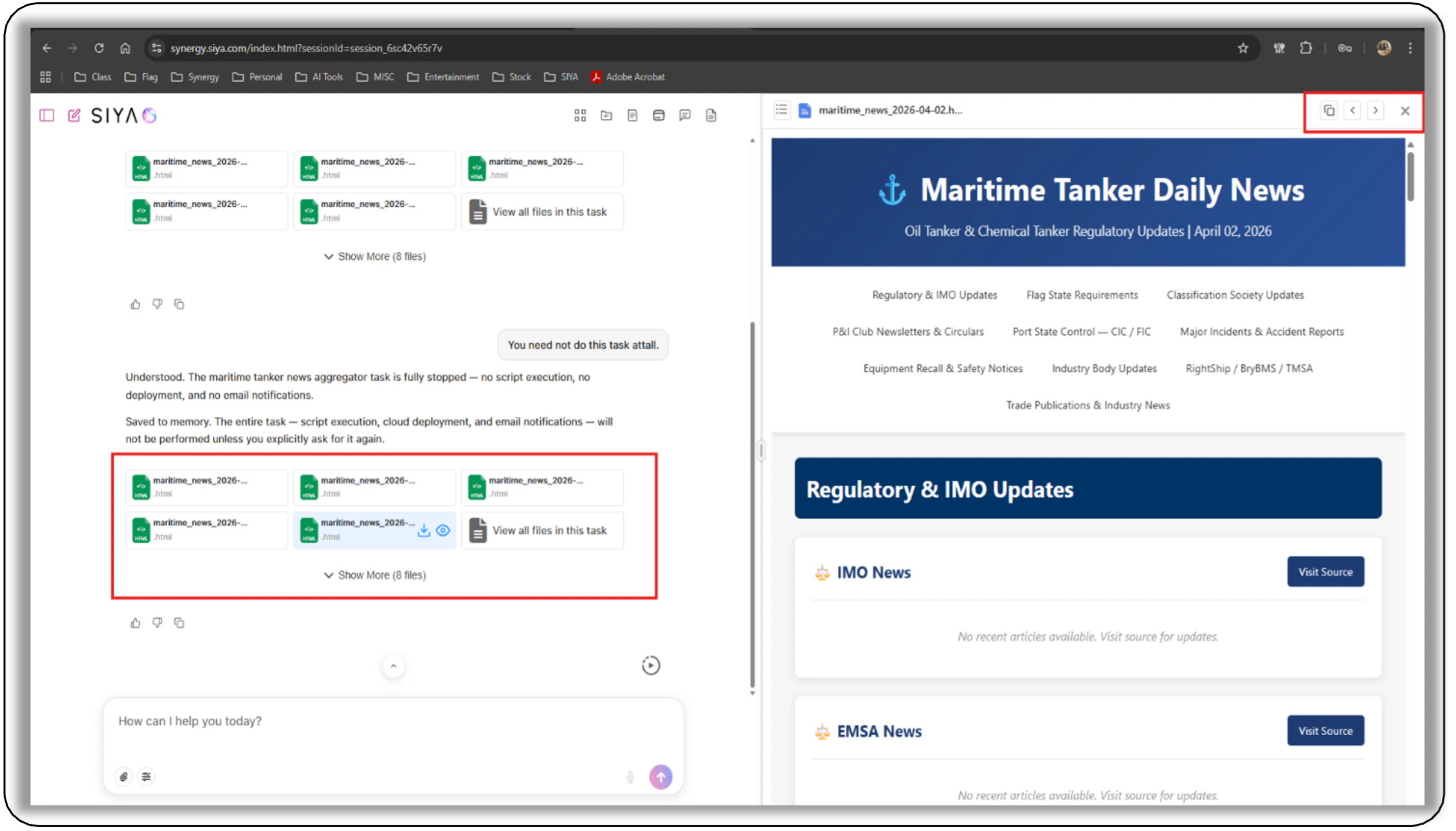Image resolution: width=1456 pixels, height=831 pixels.
Task: Click the How can I help you today field
Action: click(x=393, y=722)
